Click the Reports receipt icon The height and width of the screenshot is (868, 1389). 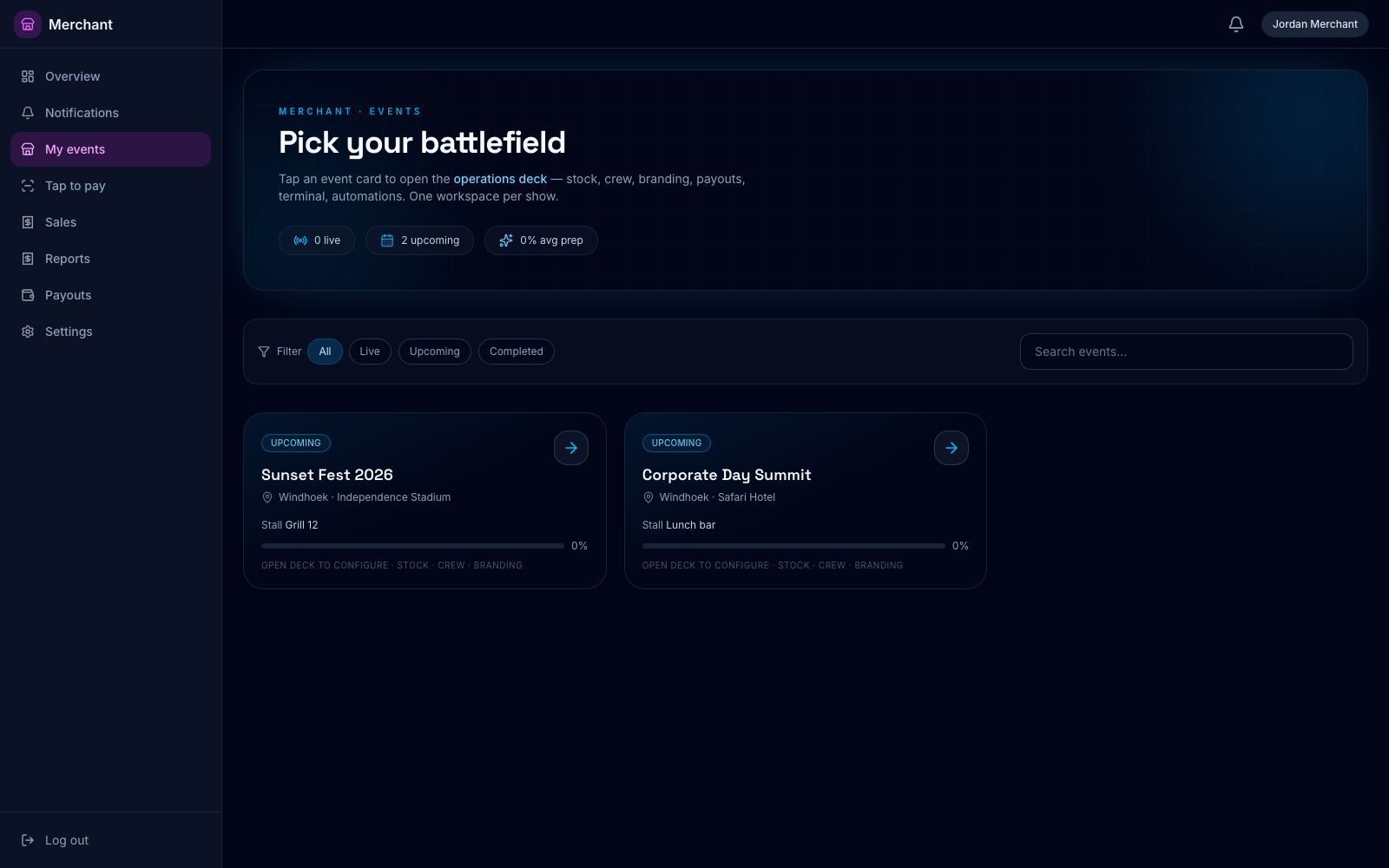pos(28,259)
